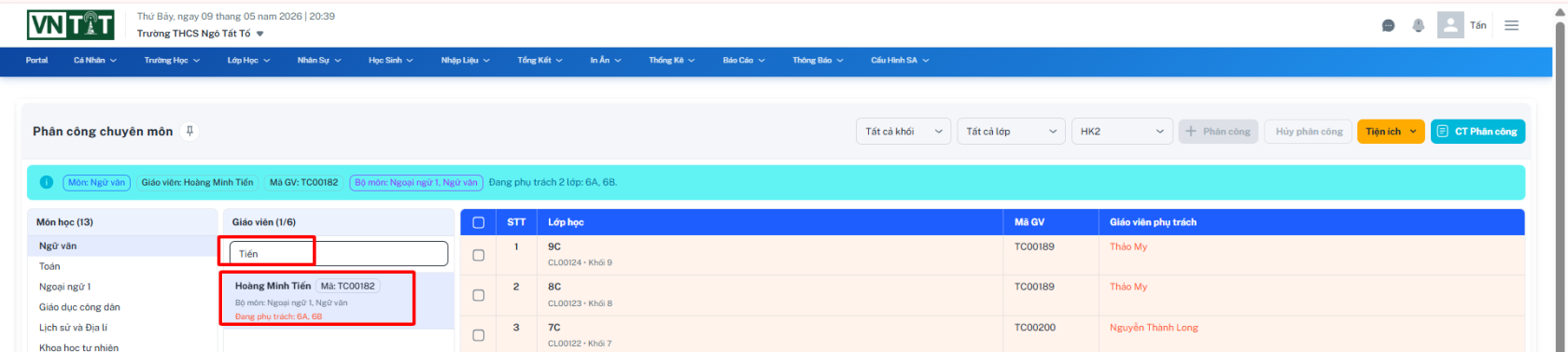Viewport: 1568px width, 352px height.
Task: Open the notifications bell icon
Action: pos(1418,26)
